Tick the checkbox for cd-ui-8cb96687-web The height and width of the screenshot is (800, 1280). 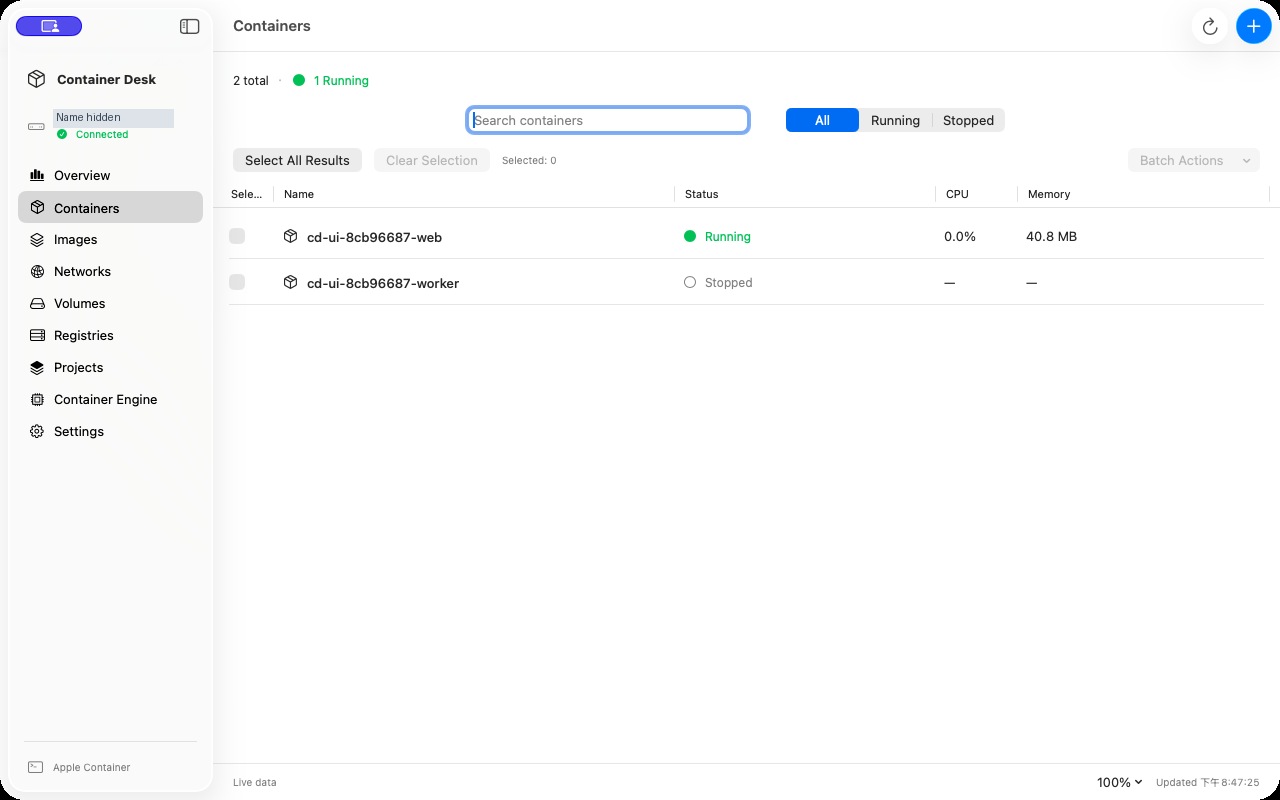pyautogui.click(x=237, y=236)
